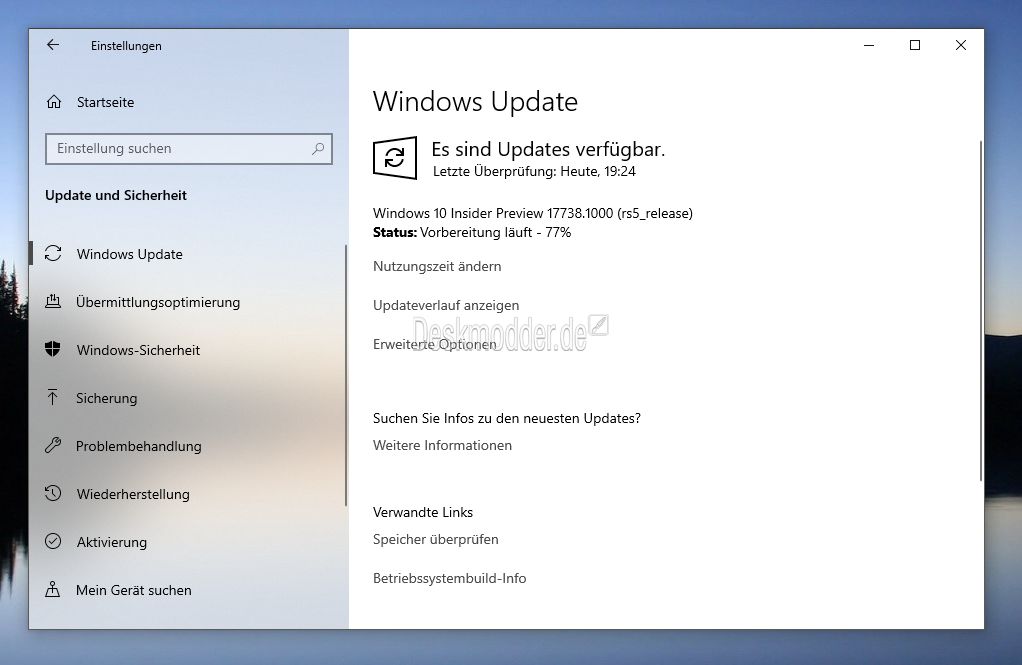Click the Mein Gerät suchen person icon
This screenshot has height=665, width=1022.
(53, 589)
